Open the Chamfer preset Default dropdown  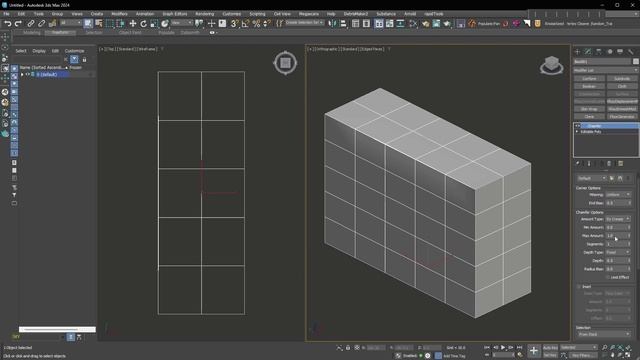(x=592, y=178)
